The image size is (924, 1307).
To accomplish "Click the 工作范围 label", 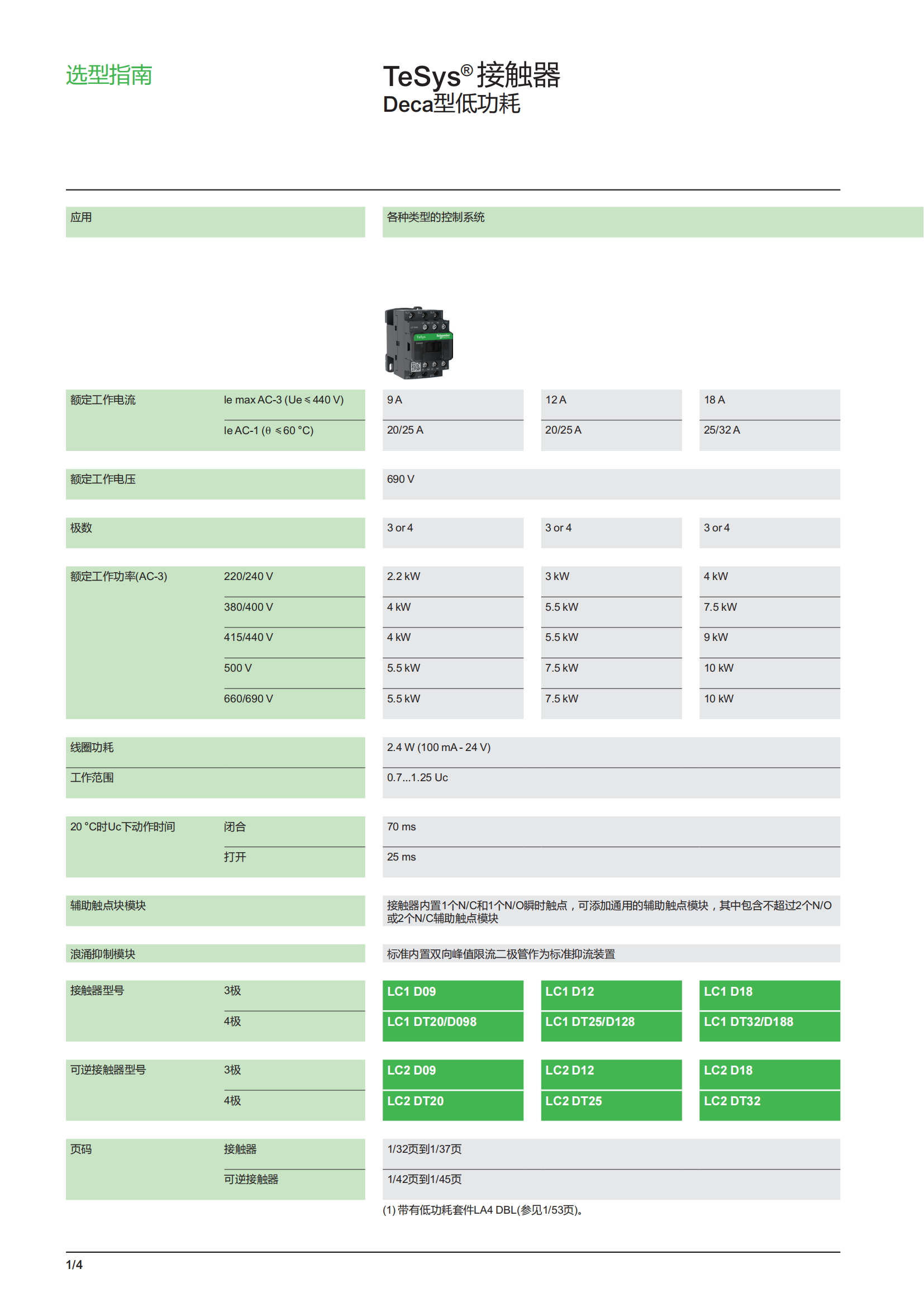I will 92,778.
